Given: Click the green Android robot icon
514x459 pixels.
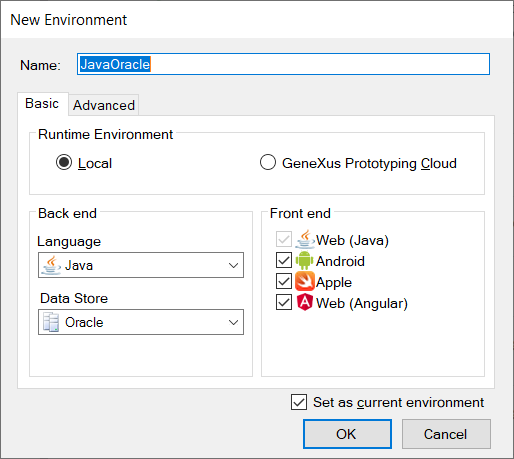Looking at the screenshot, I should 304,261.
